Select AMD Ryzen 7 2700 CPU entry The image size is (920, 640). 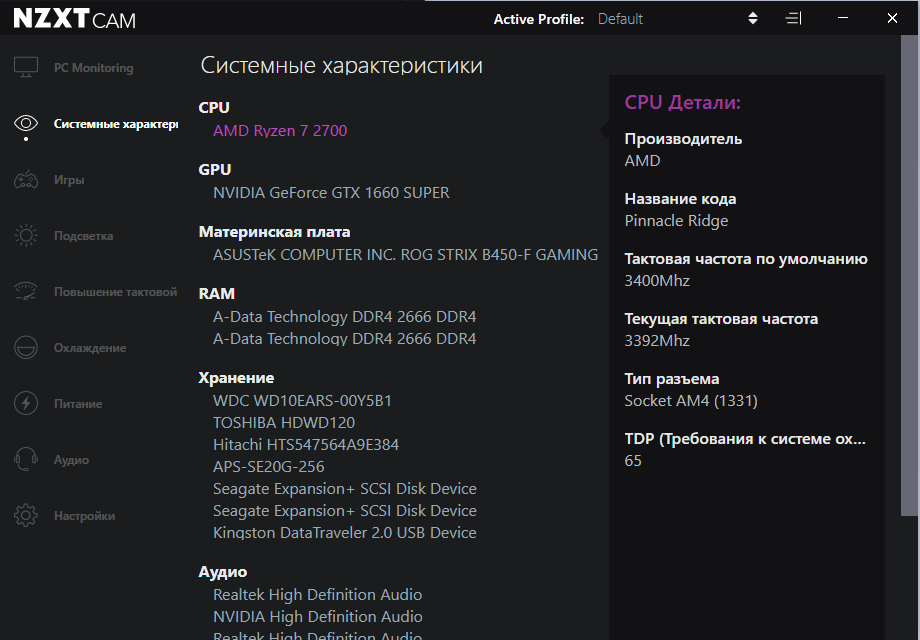[x=280, y=130]
